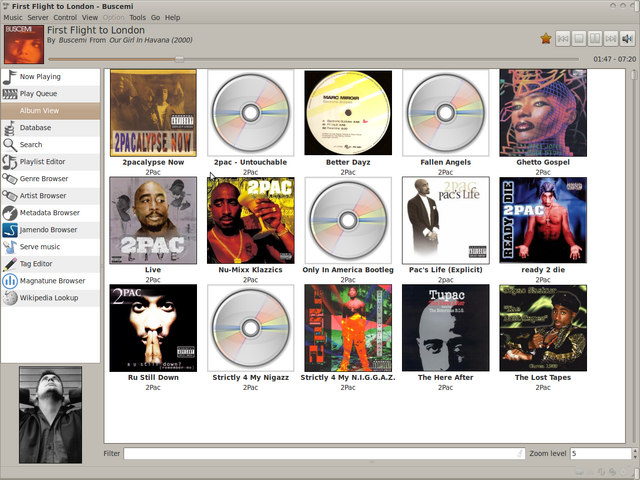Click the song progress slider handle
Viewport: 640px width, 480px height.
click(180, 59)
